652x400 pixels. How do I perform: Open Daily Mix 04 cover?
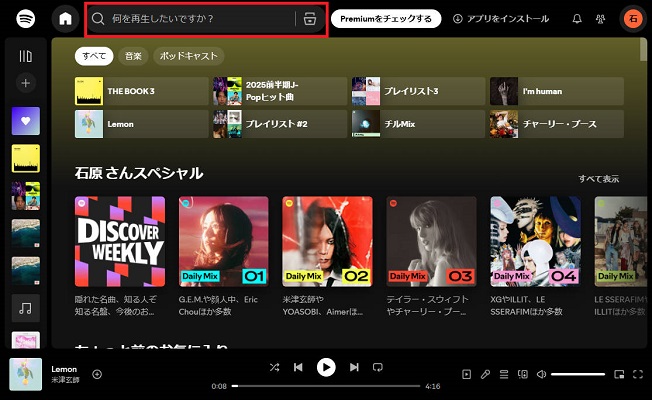pyautogui.click(x=536, y=242)
